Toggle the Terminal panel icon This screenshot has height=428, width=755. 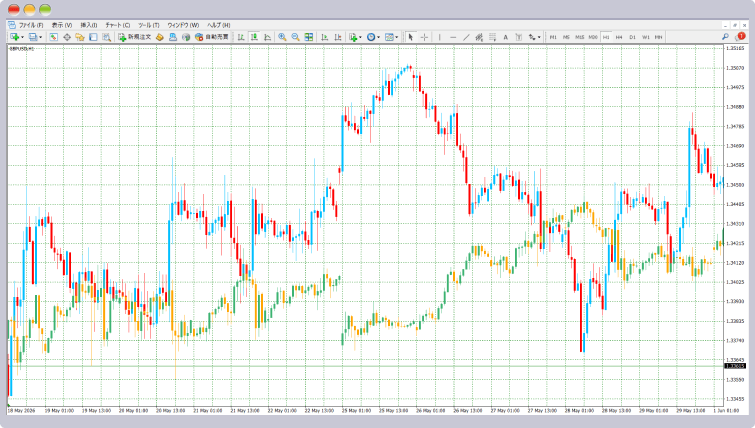point(93,37)
